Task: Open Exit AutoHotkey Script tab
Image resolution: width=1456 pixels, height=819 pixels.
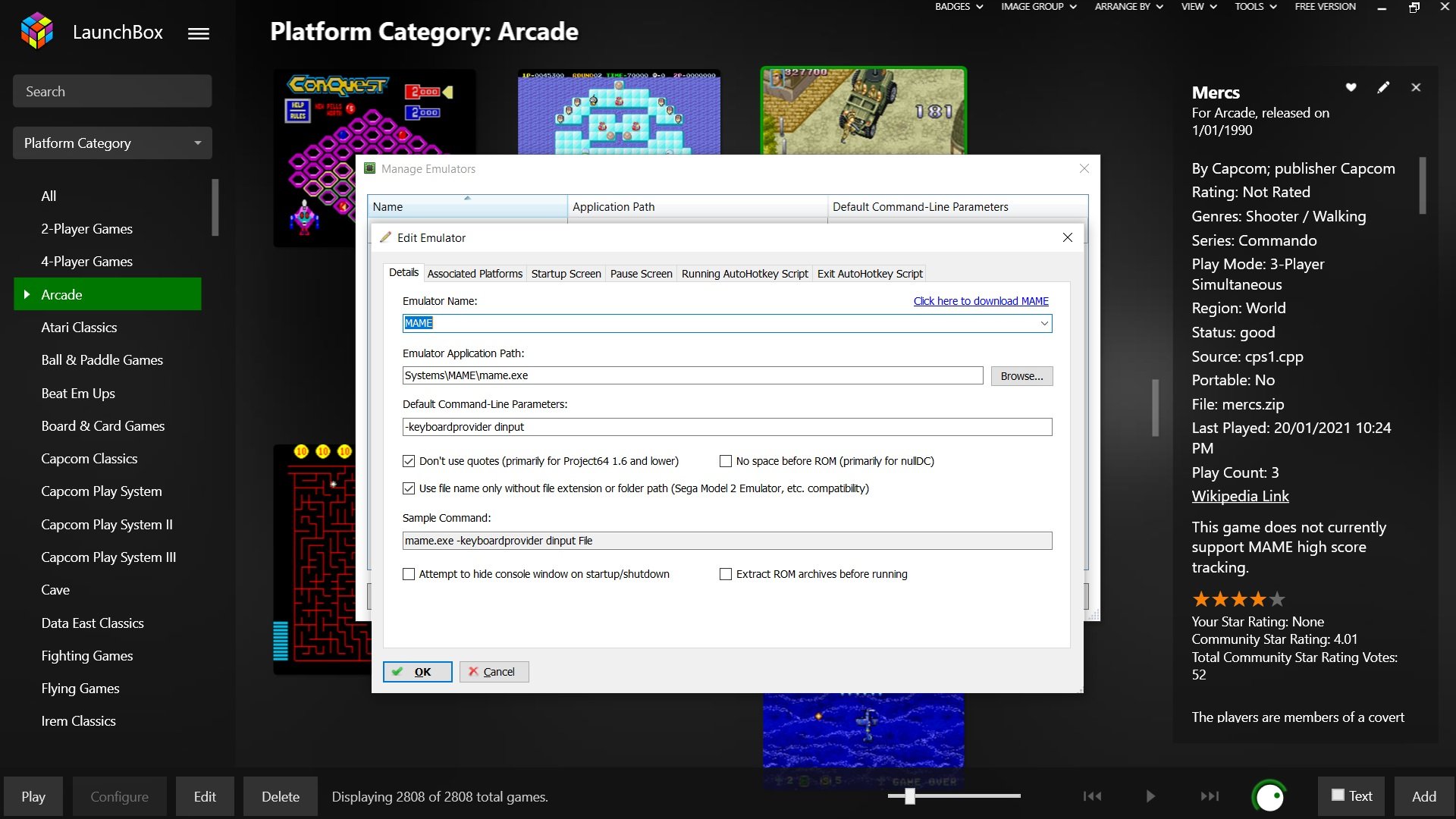Action: (870, 274)
